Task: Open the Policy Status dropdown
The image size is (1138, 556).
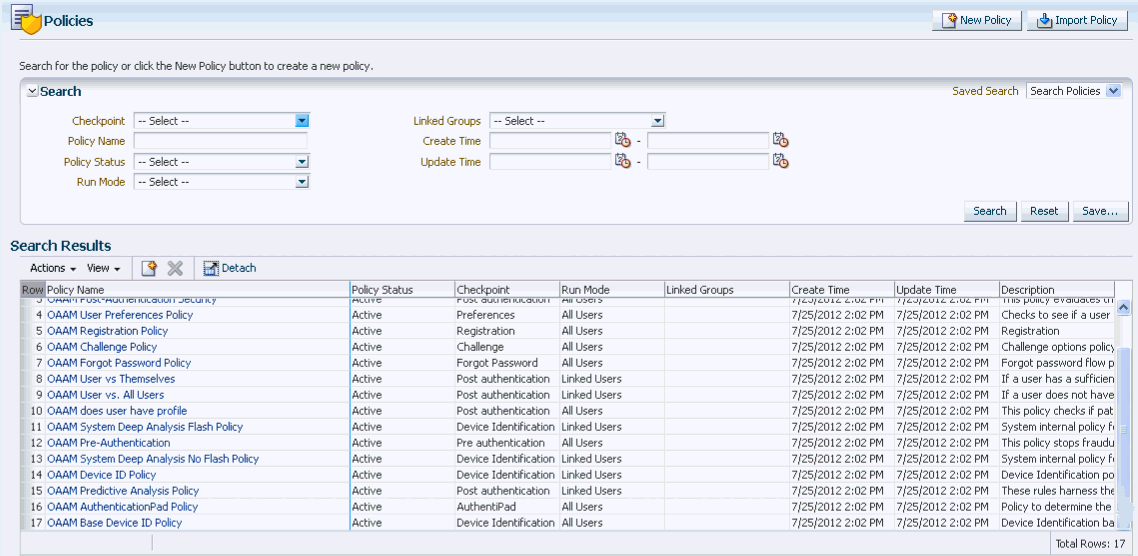Action: (x=221, y=162)
